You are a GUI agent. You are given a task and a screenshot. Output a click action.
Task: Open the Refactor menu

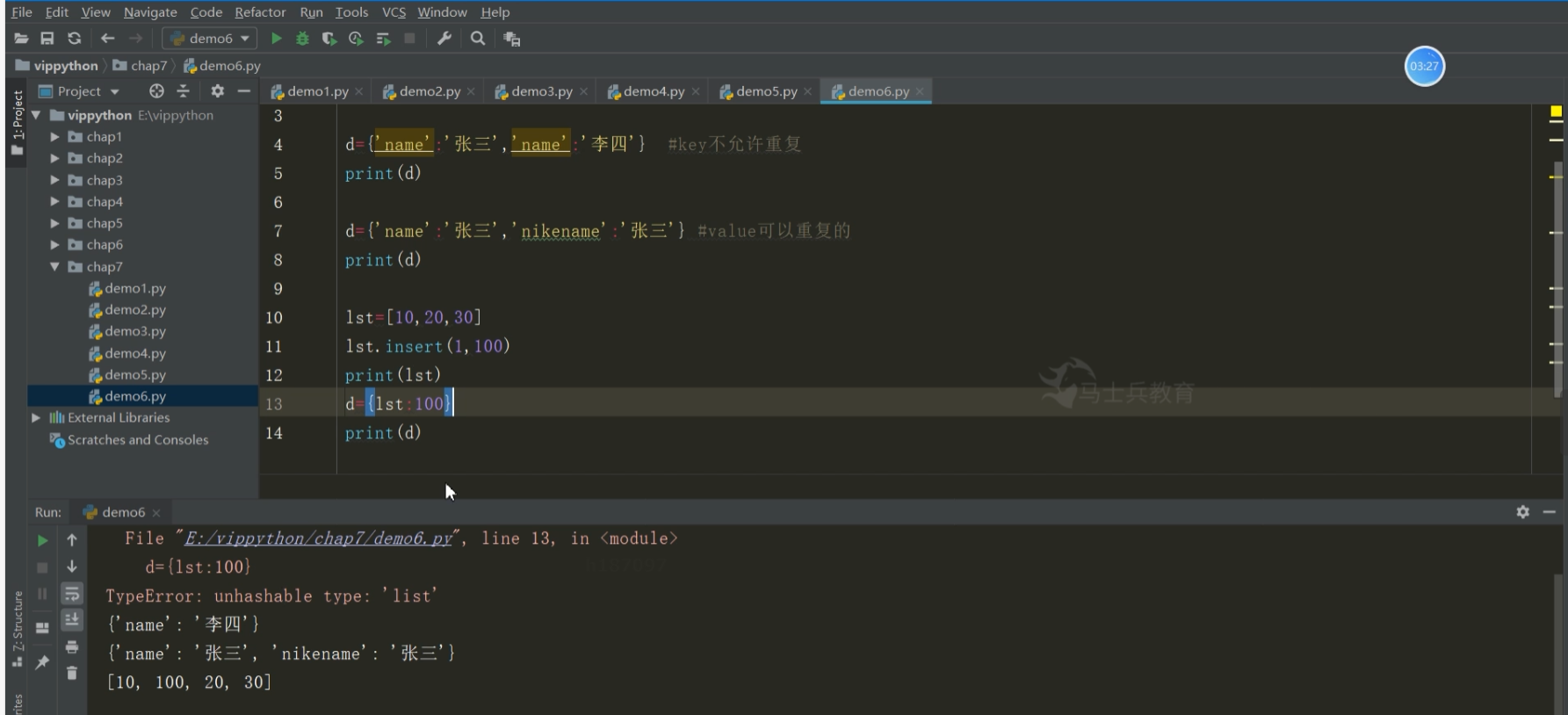point(260,12)
